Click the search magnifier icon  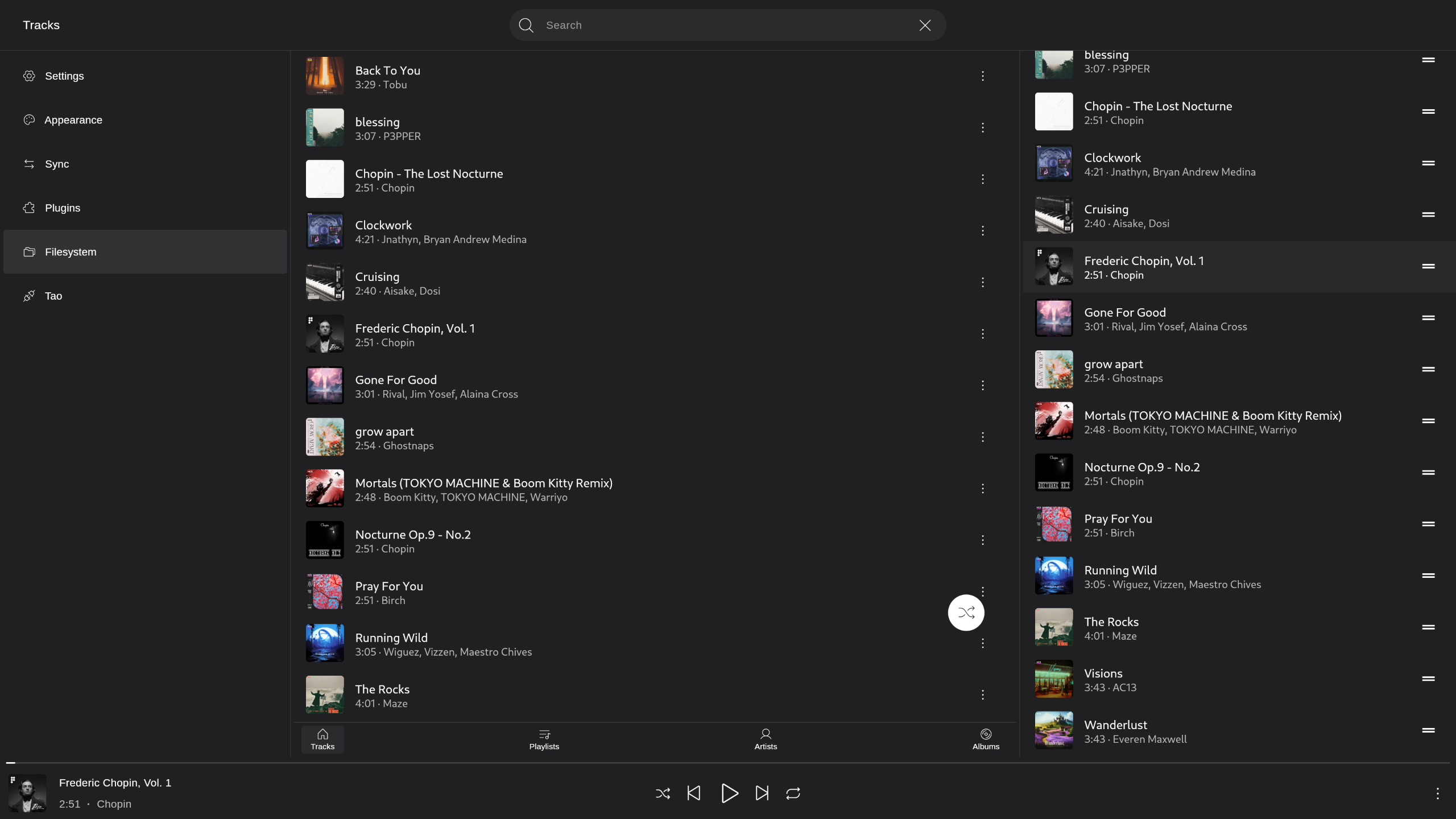tap(526, 25)
